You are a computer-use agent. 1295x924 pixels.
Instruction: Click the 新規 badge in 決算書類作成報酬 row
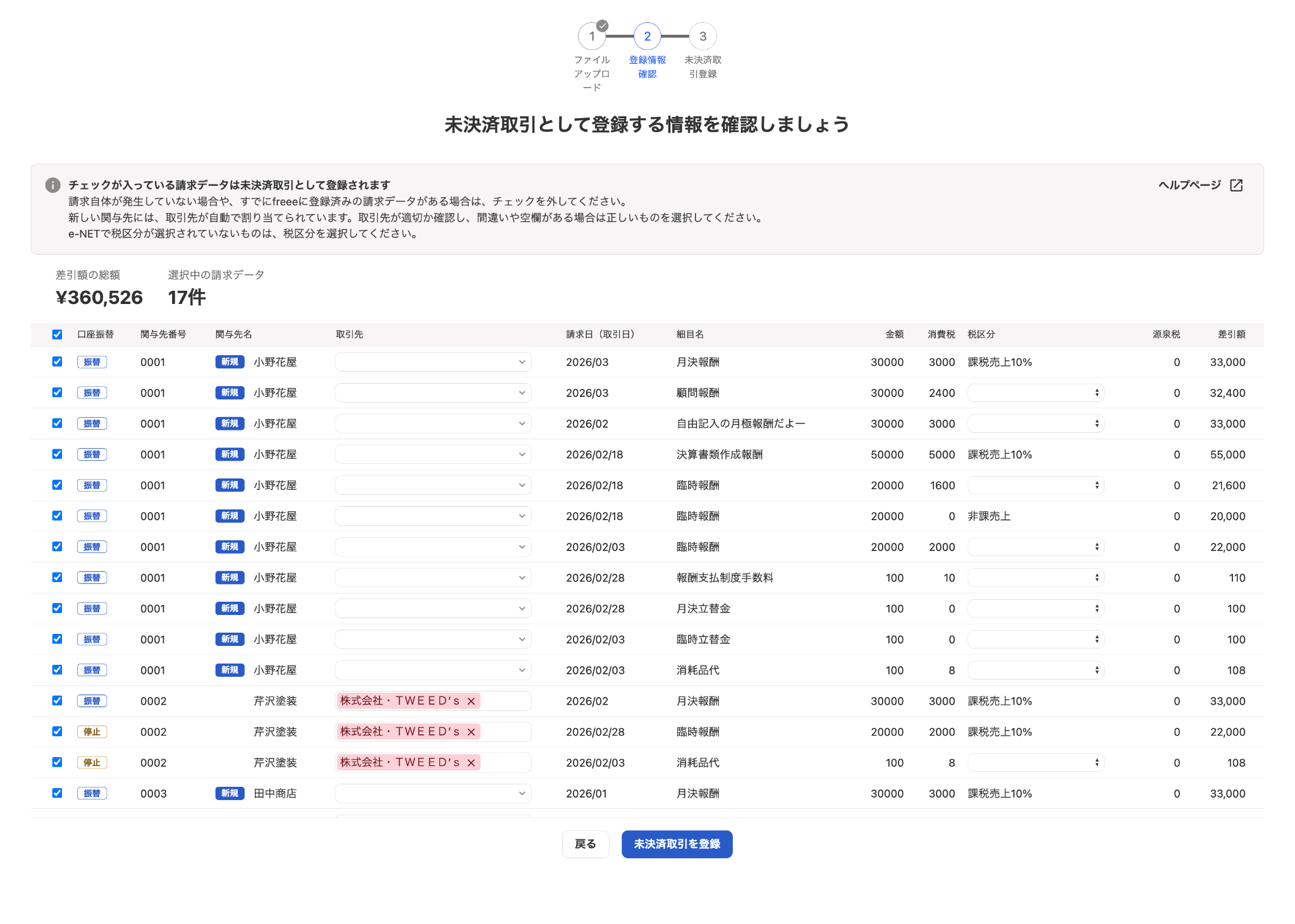pos(230,454)
